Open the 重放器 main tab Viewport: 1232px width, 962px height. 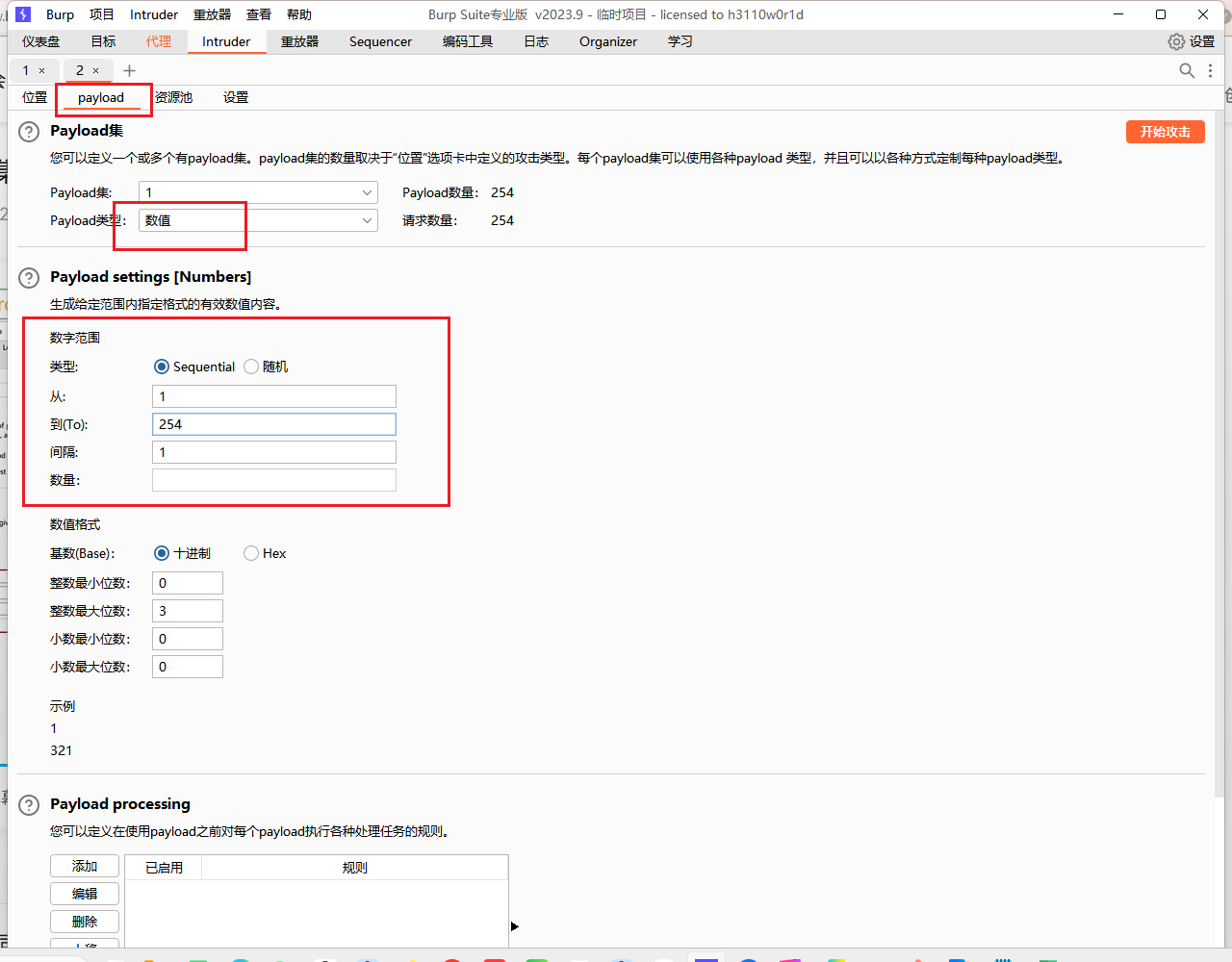(x=299, y=41)
